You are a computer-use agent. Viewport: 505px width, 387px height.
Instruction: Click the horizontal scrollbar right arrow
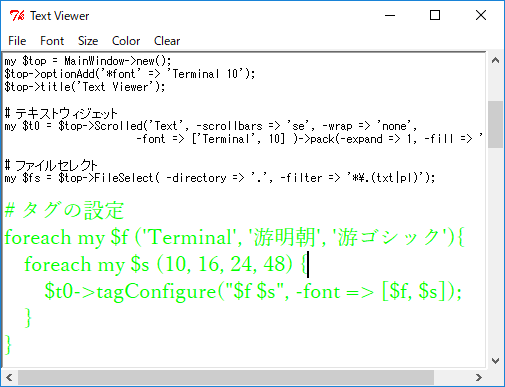pyautogui.click(x=479, y=377)
